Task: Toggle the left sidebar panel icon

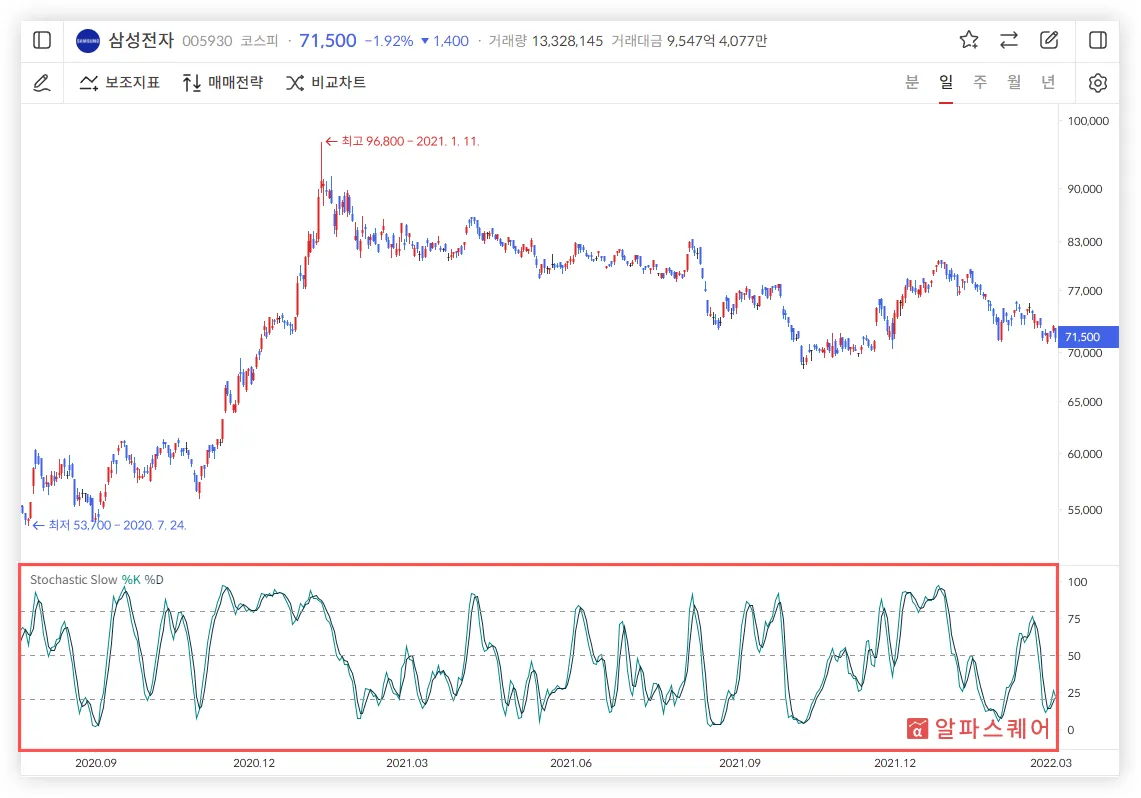Action: 42,40
